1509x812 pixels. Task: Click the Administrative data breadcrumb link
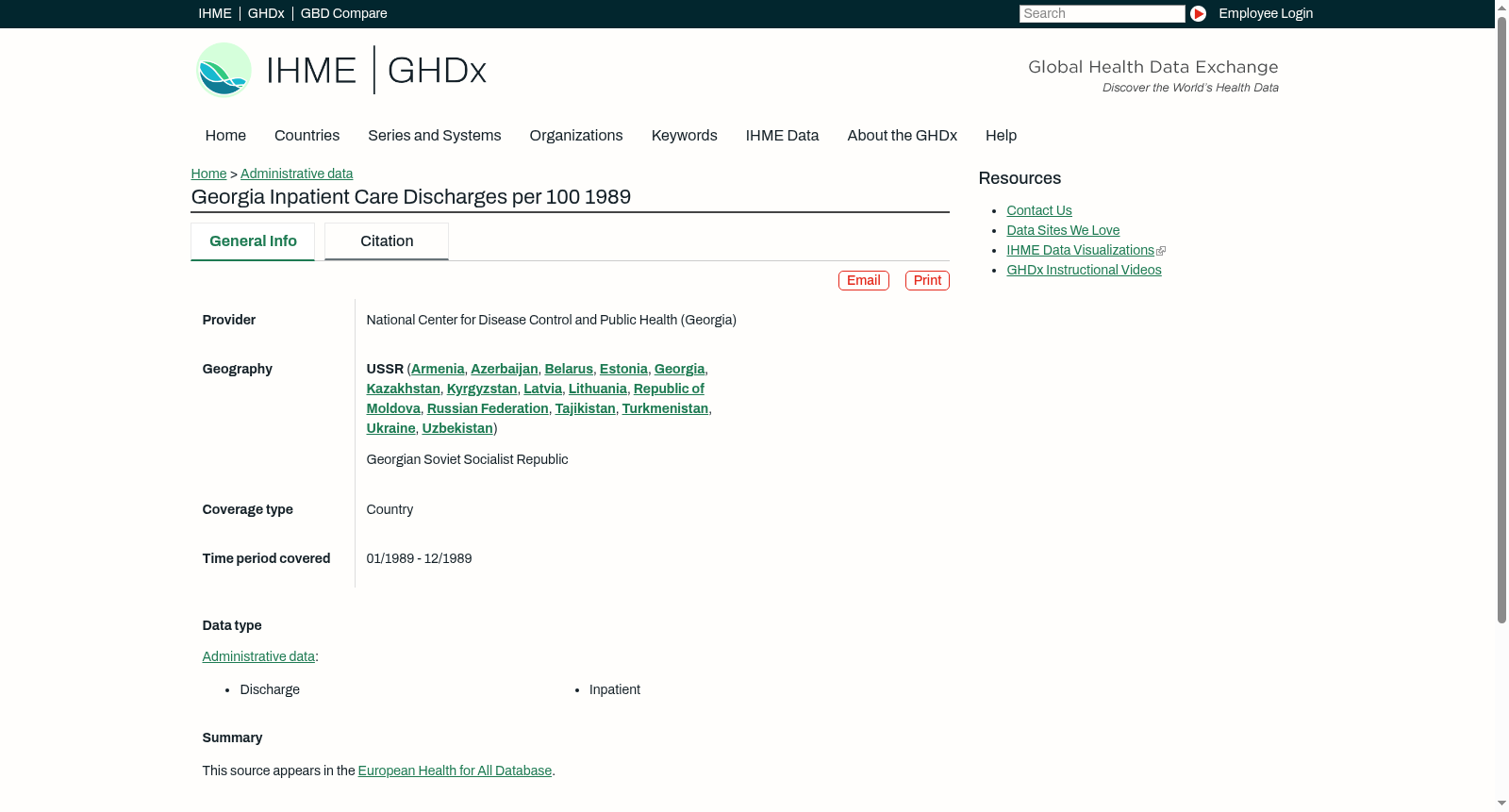coord(297,174)
